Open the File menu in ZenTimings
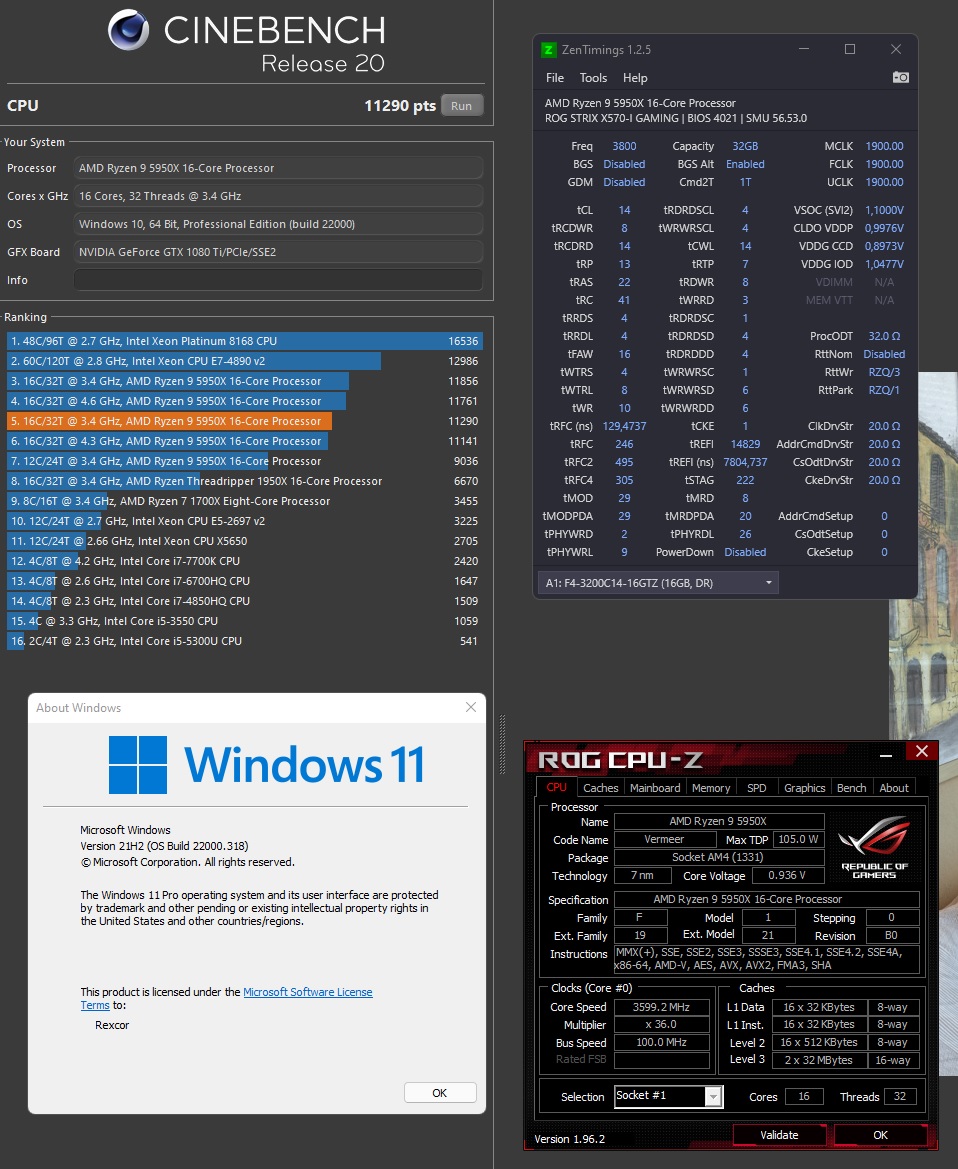Image resolution: width=958 pixels, height=1169 pixels. coord(555,78)
